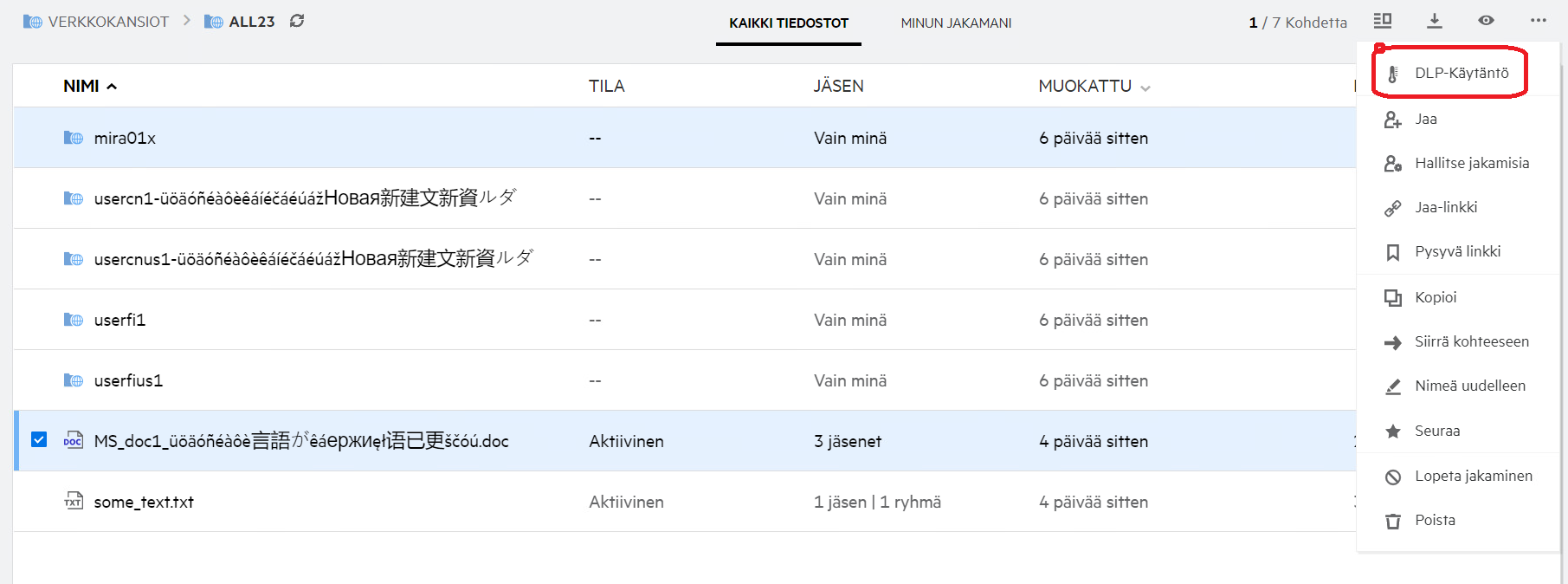The height and width of the screenshot is (584, 1568).
Task: Sort by the NIMI column arrow
Action: [112, 87]
